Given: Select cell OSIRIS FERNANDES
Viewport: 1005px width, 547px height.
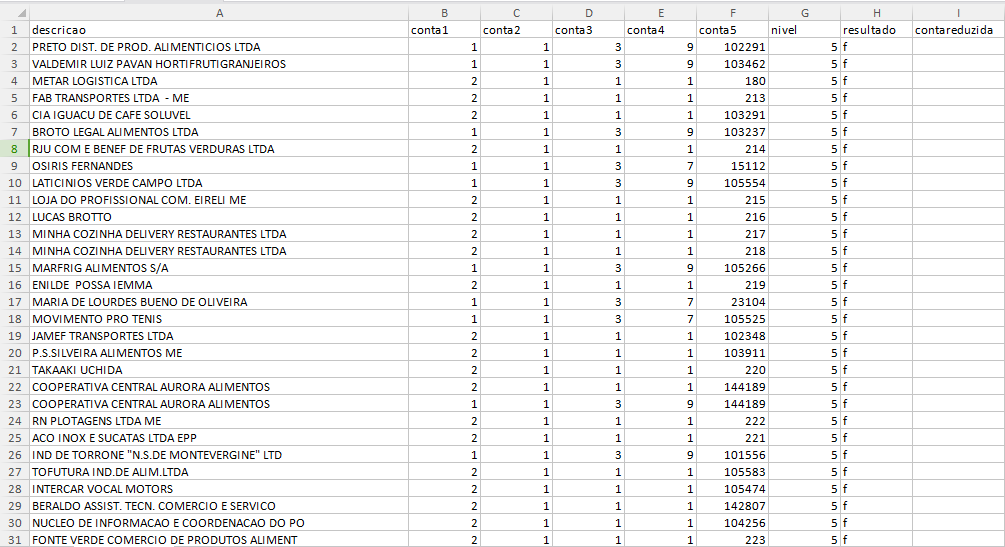Looking at the screenshot, I should click(219, 166).
